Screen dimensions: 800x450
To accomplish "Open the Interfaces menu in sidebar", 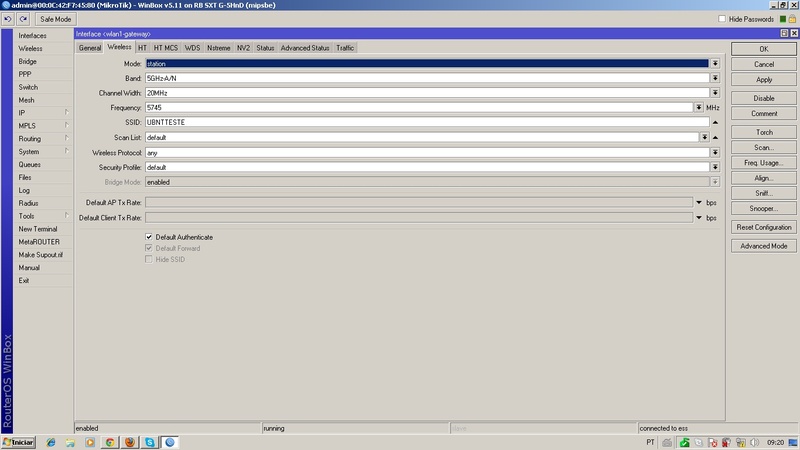I will click(x=43, y=36).
